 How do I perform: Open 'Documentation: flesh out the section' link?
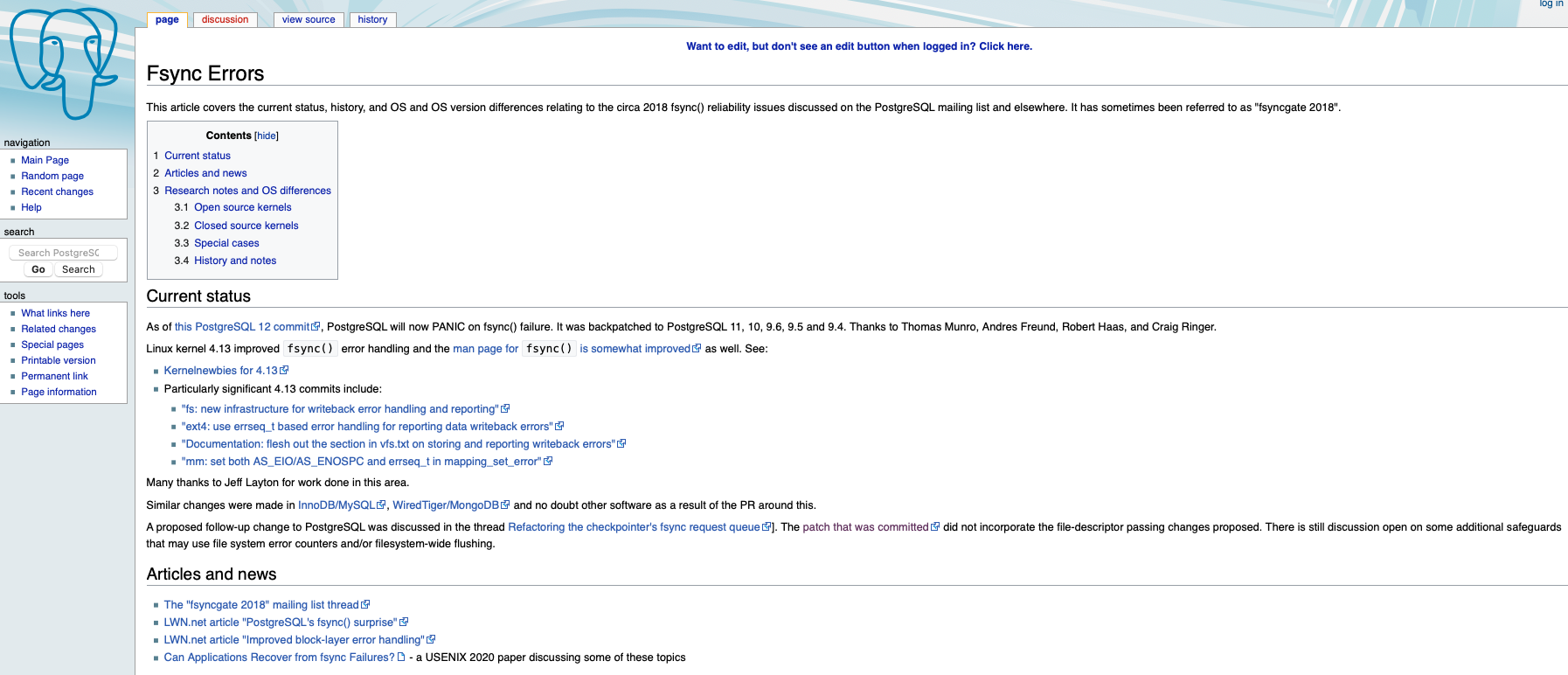pyautogui.click(x=399, y=444)
